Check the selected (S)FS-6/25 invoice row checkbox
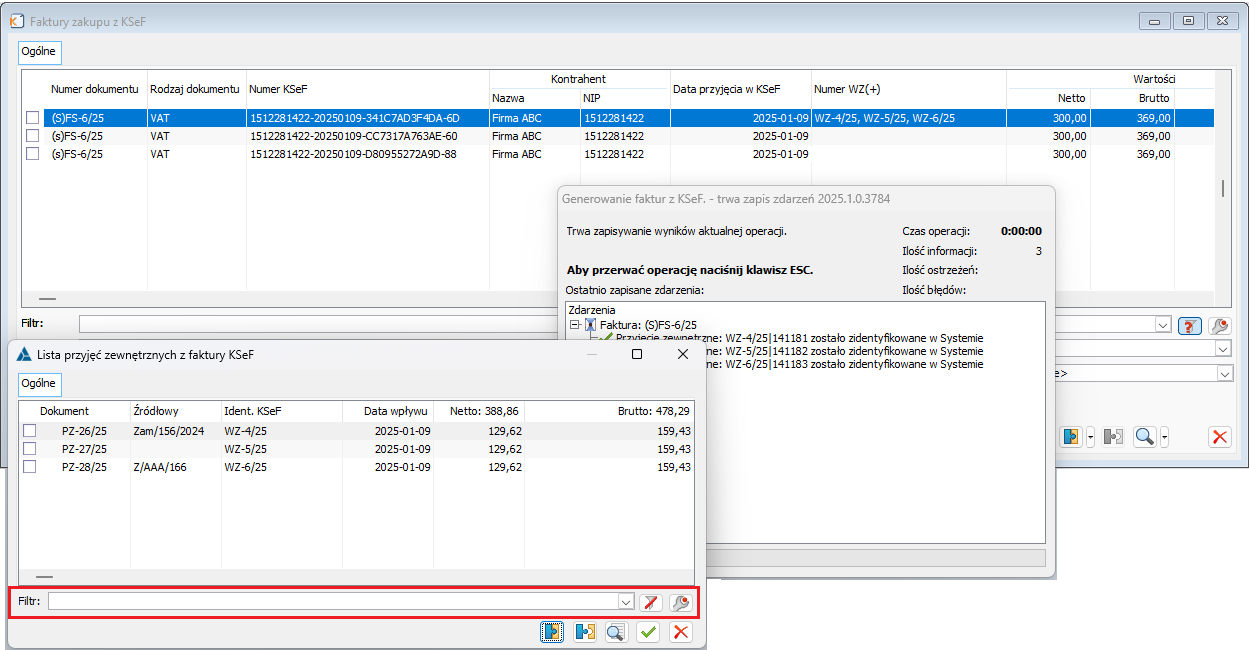The image size is (1249, 650). (x=33, y=118)
